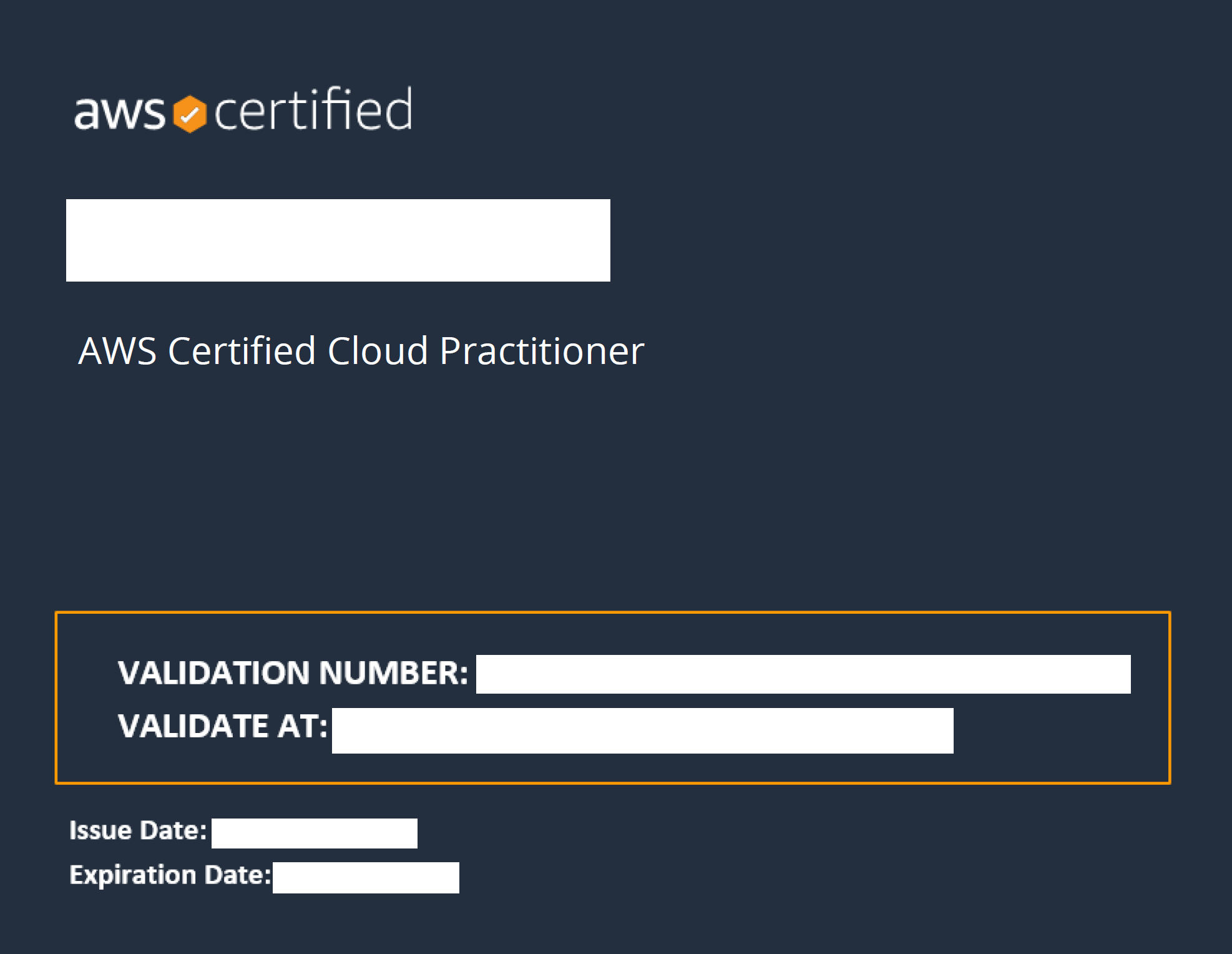Open the redacted validate-at link box

point(642,730)
